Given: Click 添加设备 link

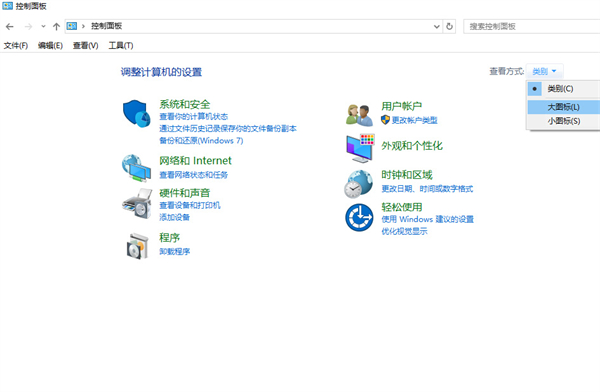Looking at the screenshot, I should coord(174,217).
